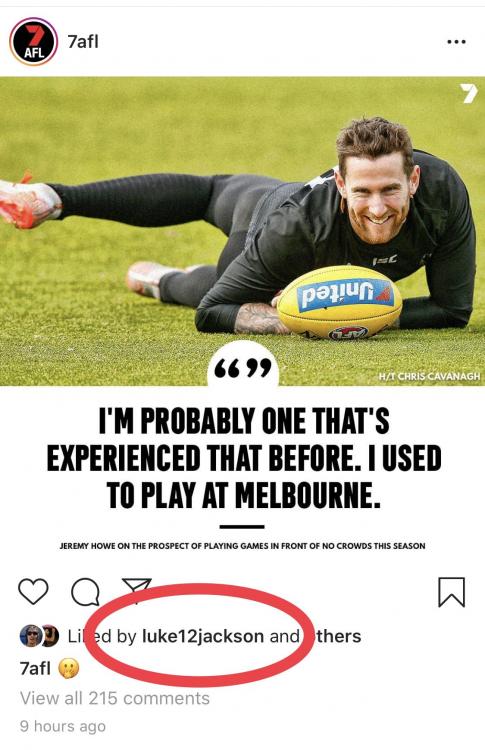Tap the liker avatar thumbnails
Image resolution: width=485 pixels, height=750 pixels.
39,636
